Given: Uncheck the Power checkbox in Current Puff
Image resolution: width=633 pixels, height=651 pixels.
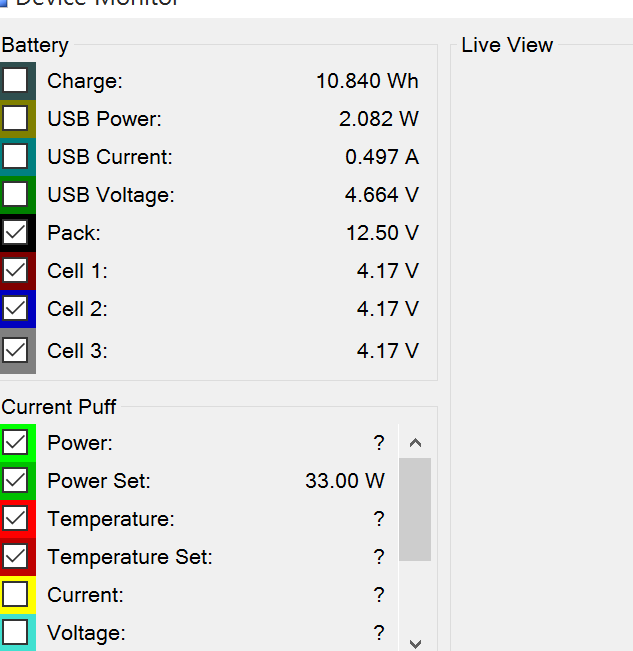Looking at the screenshot, I should coord(15,442).
